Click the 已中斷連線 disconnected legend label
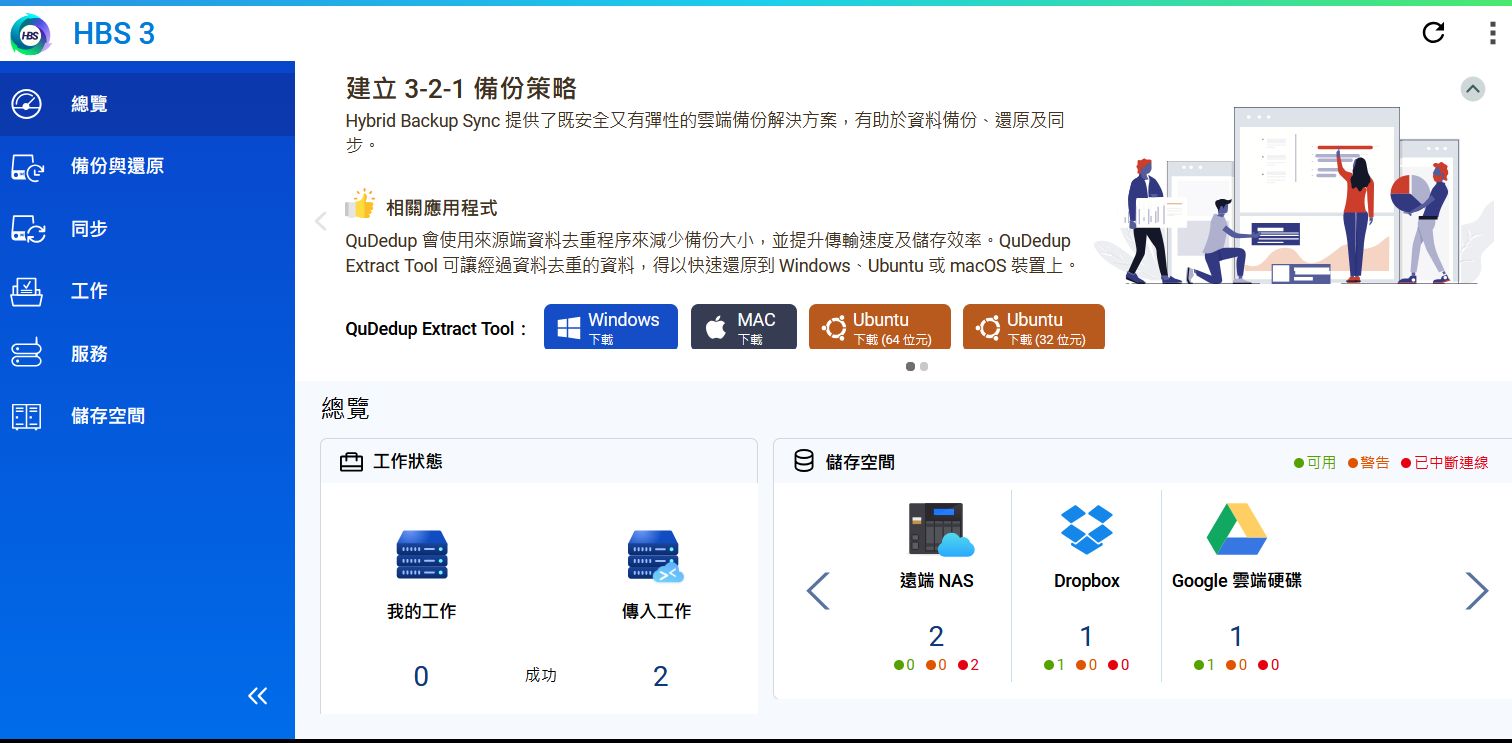Image resolution: width=1512 pixels, height=743 pixels. click(x=1451, y=463)
